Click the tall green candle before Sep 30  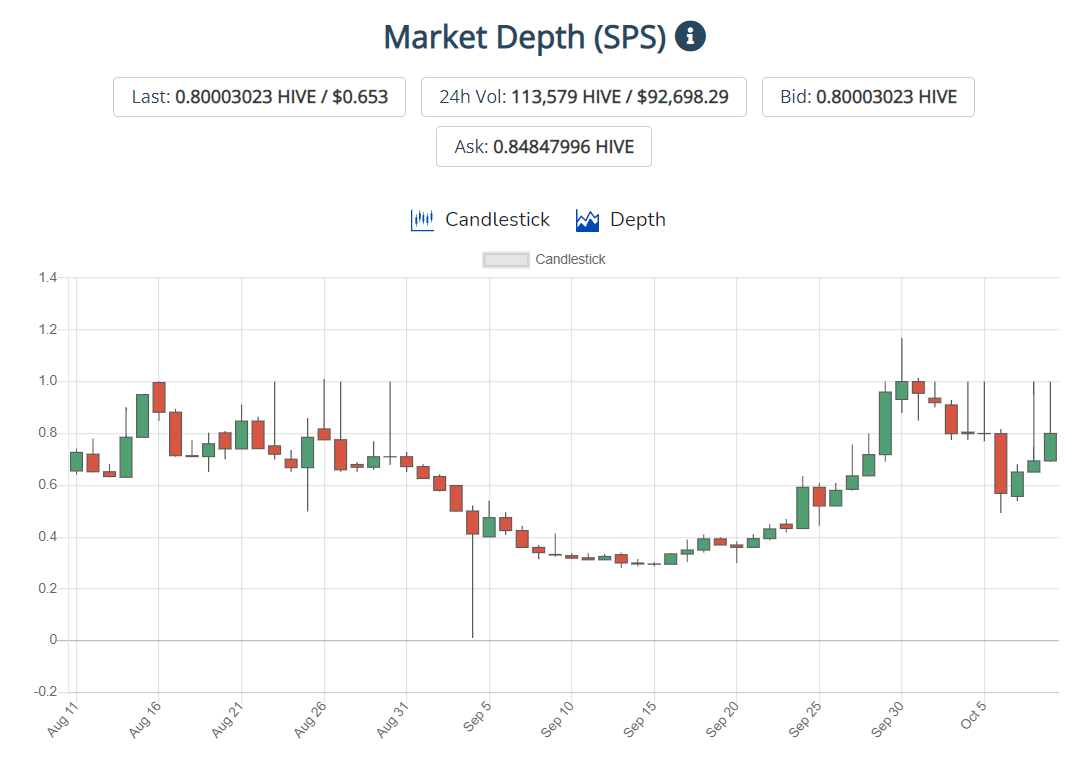tap(885, 424)
